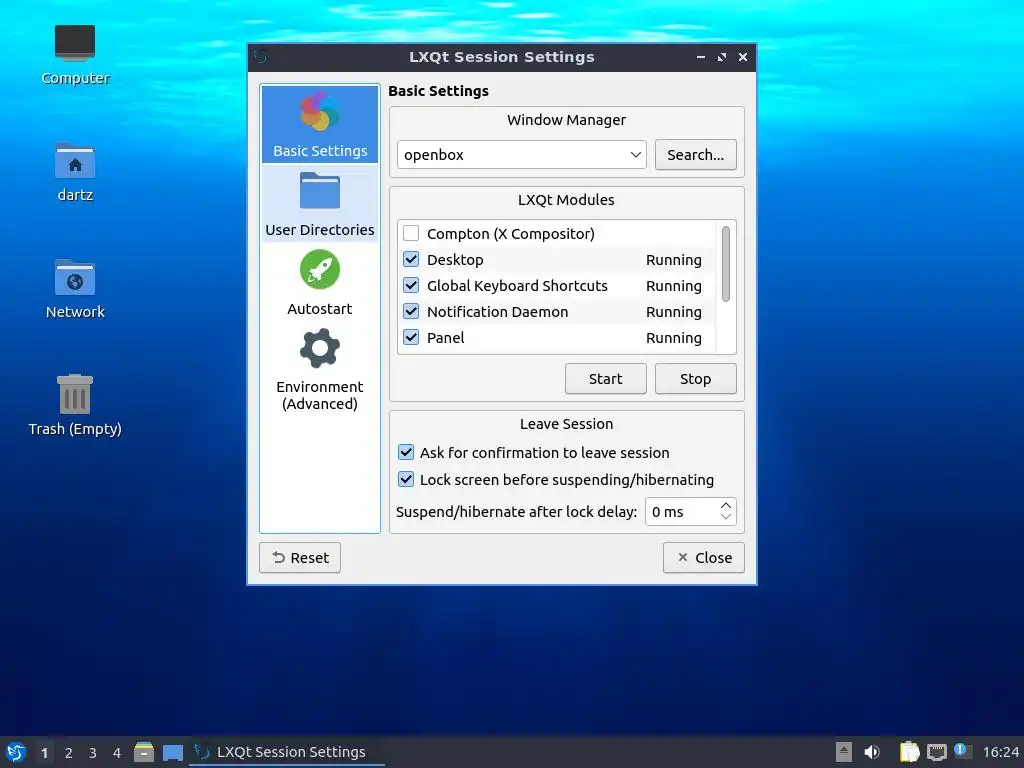Click the title bar window menu icon
Viewport: 1024px width, 768px height.
pyautogui.click(x=261, y=57)
